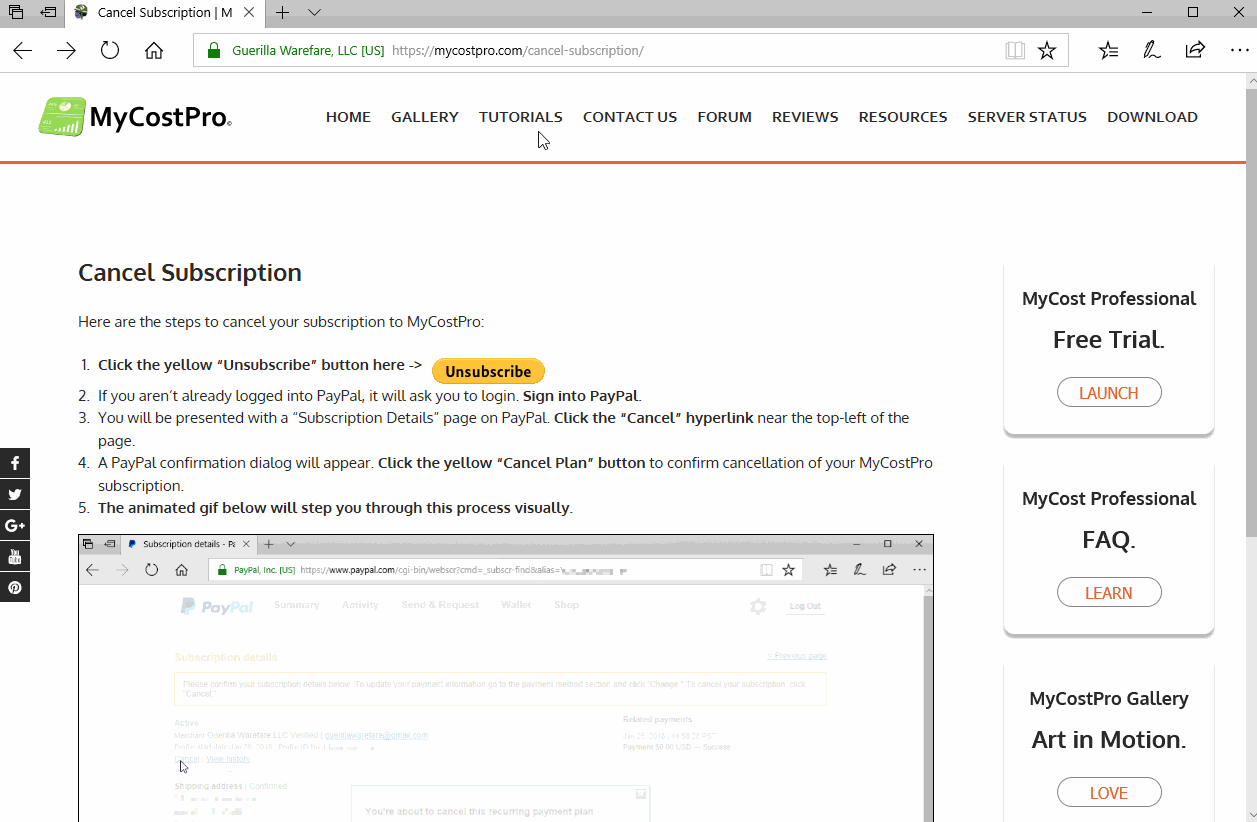Click the LEARN FAQ button

click(x=1109, y=593)
